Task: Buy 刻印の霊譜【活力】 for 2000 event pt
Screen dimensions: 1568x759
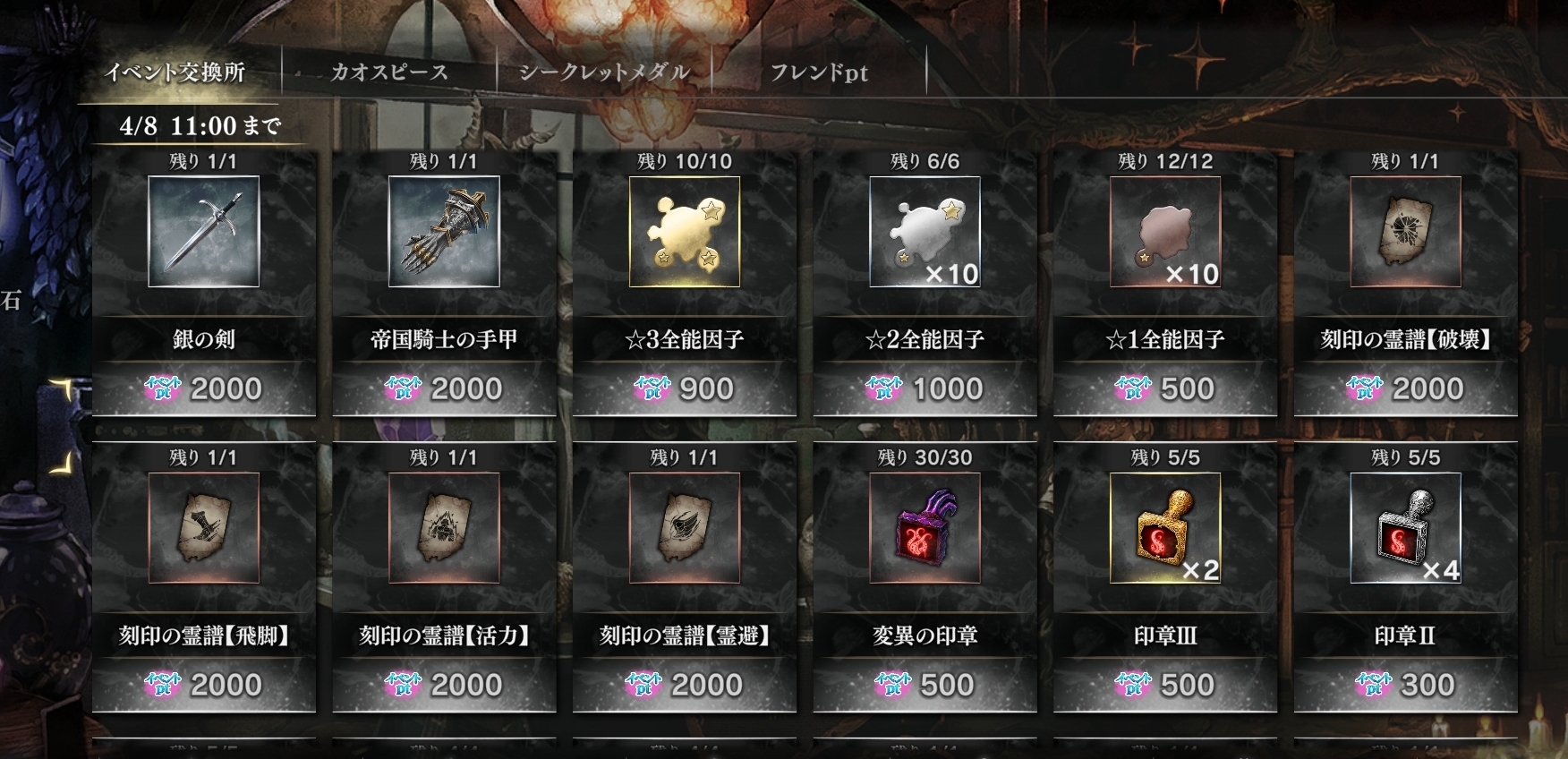Action: coord(444,685)
